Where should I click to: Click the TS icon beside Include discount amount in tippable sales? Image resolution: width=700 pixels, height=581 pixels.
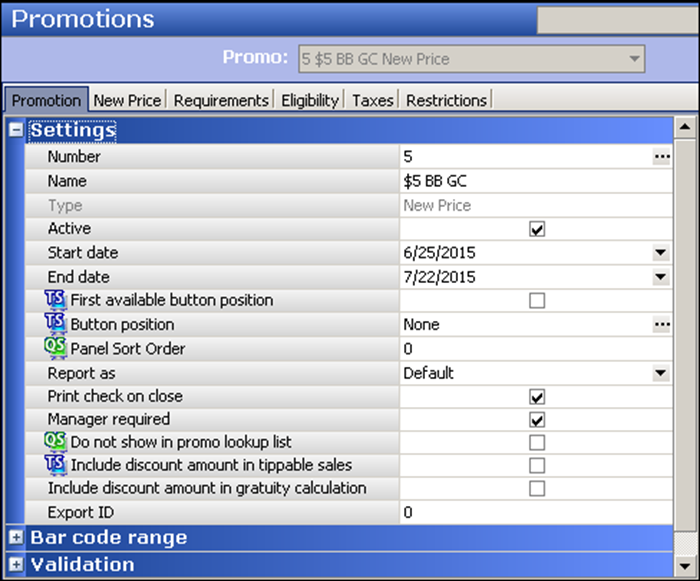pos(56,465)
